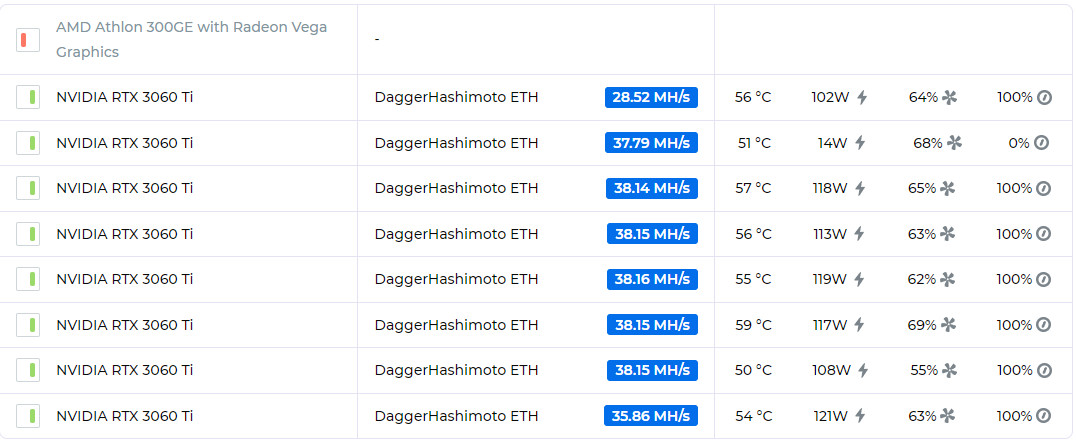Click the 38.16 MH/s hashrate badge
This screenshot has height=441, width=1076.
point(652,279)
